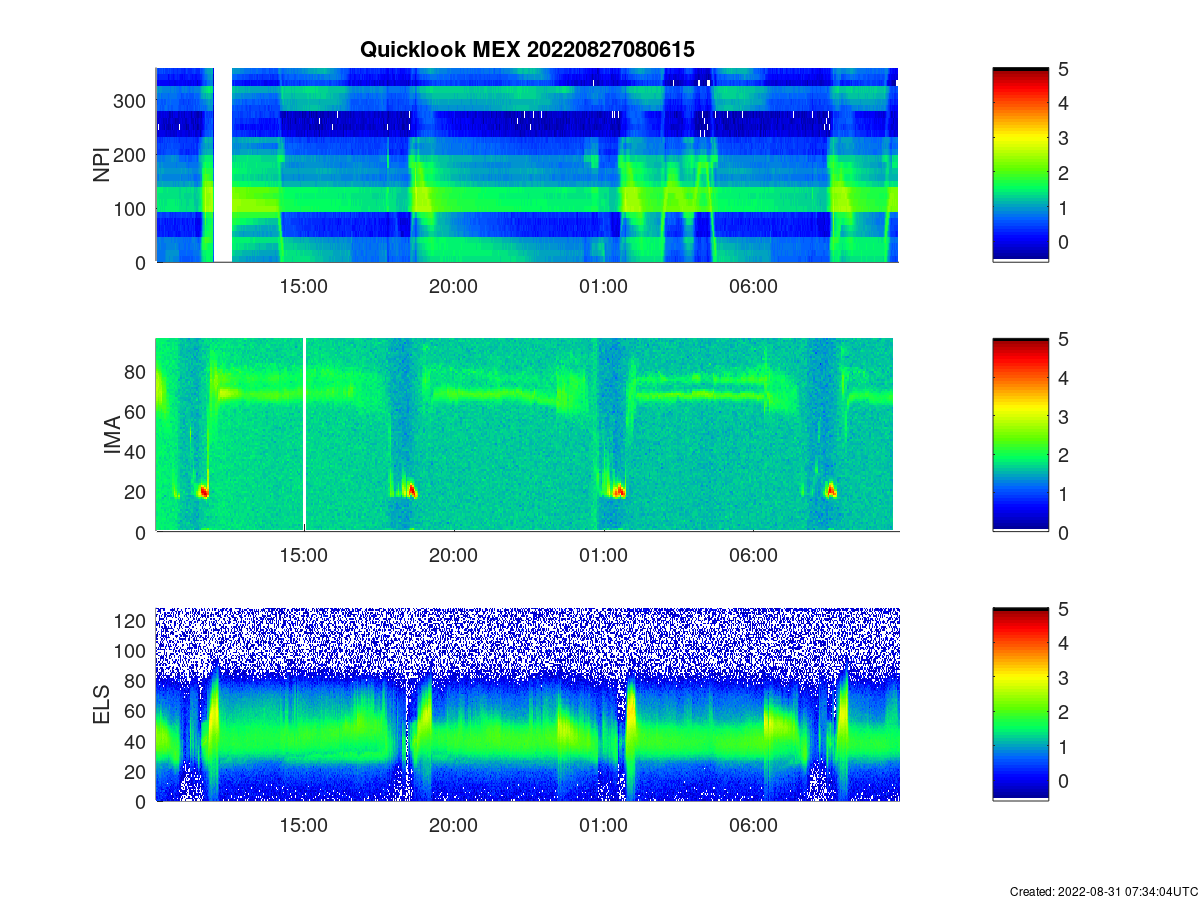The height and width of the screenshot is (900, 1200).
Task: Click the 100 tick on ELS y-axis
Action: [132, 651]
